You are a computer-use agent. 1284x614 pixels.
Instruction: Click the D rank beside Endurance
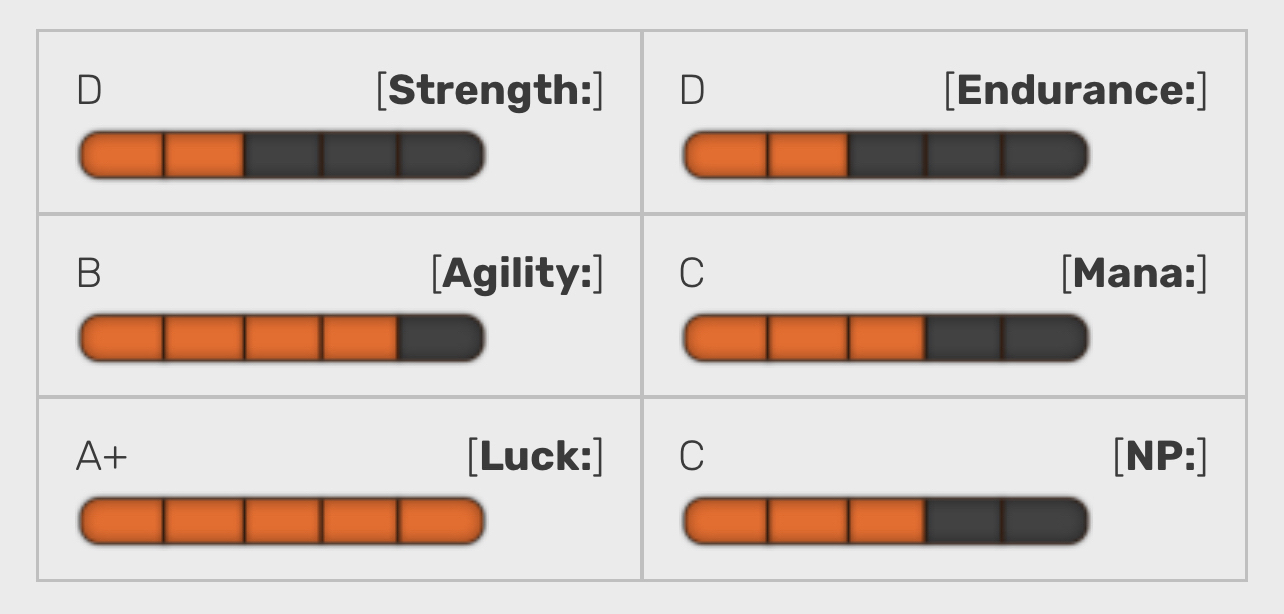point(692,91)
